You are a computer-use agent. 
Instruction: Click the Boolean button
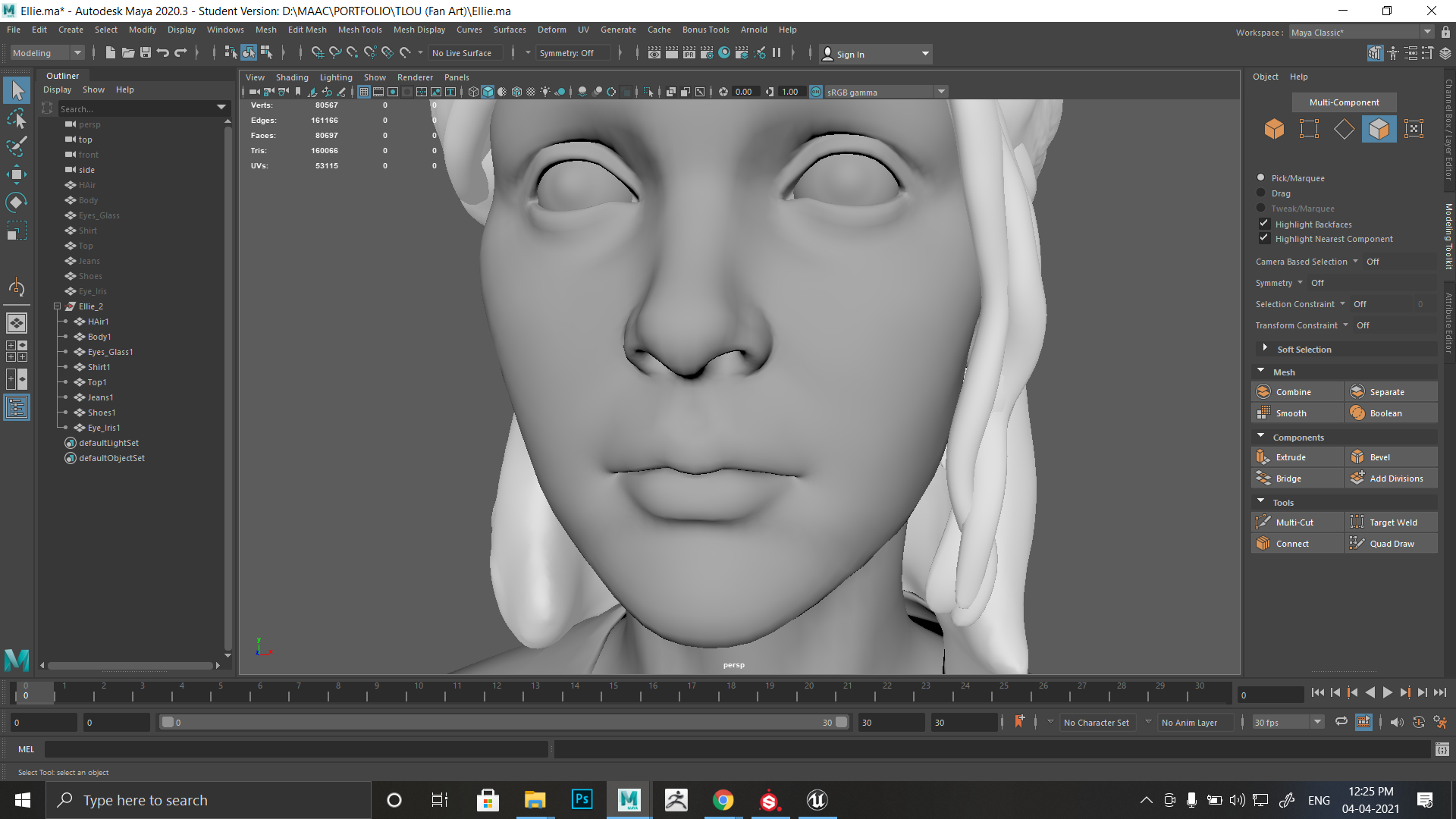pyautogui.click(x=1392, y=413)
